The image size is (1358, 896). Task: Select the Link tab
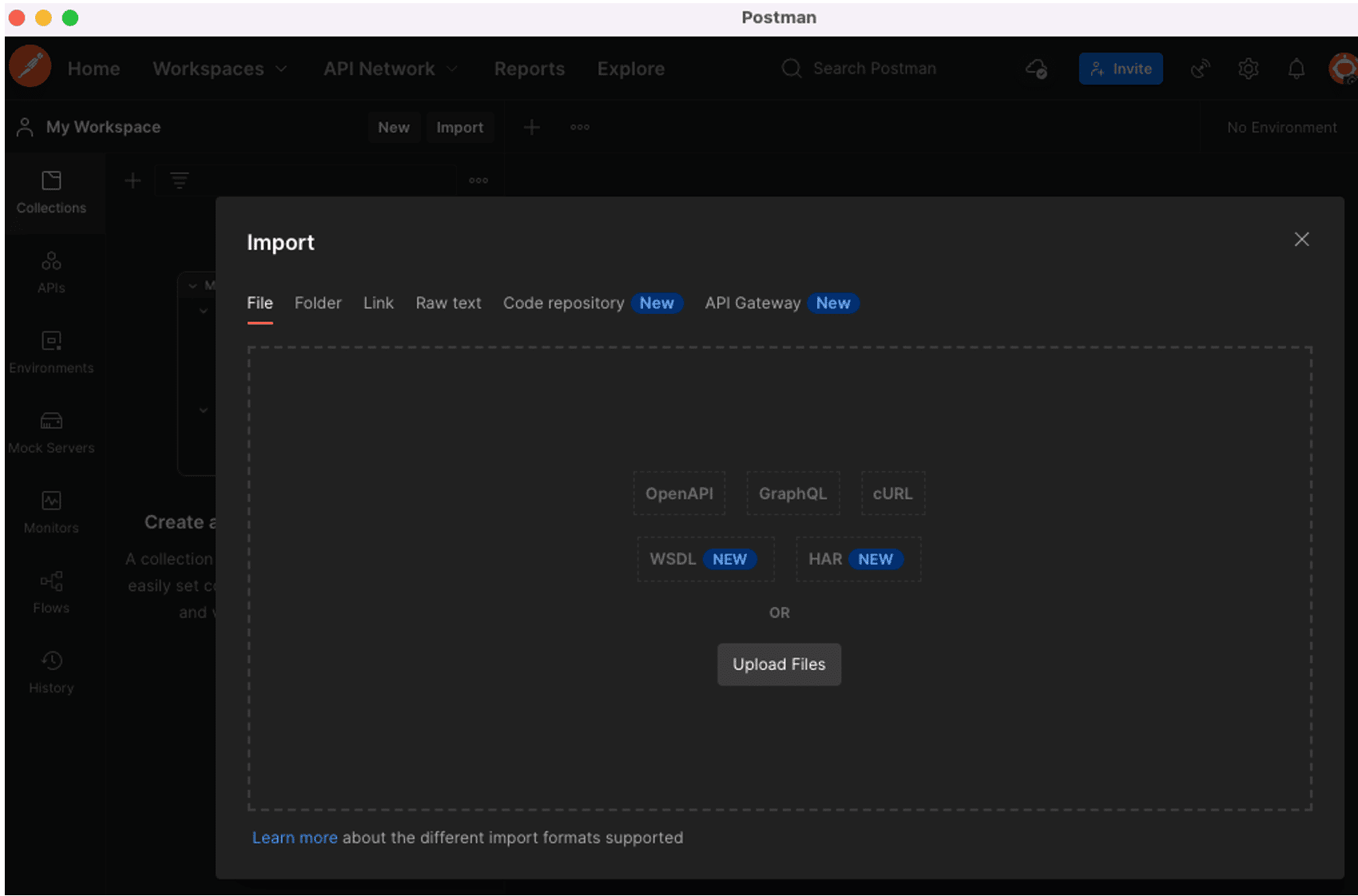coord(379,303)
